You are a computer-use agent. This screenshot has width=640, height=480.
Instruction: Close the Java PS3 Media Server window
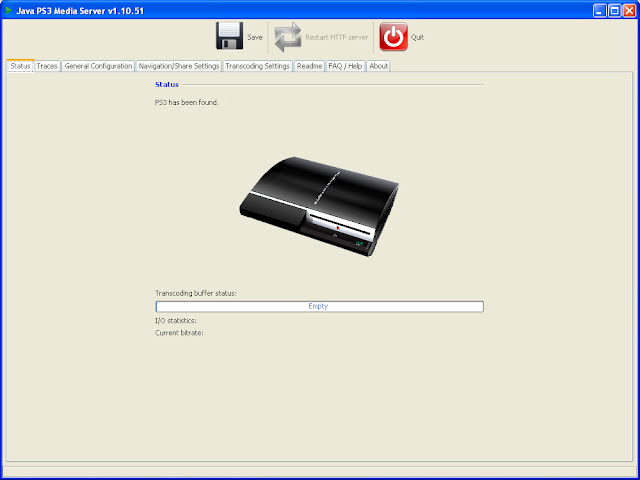point(629,10)
